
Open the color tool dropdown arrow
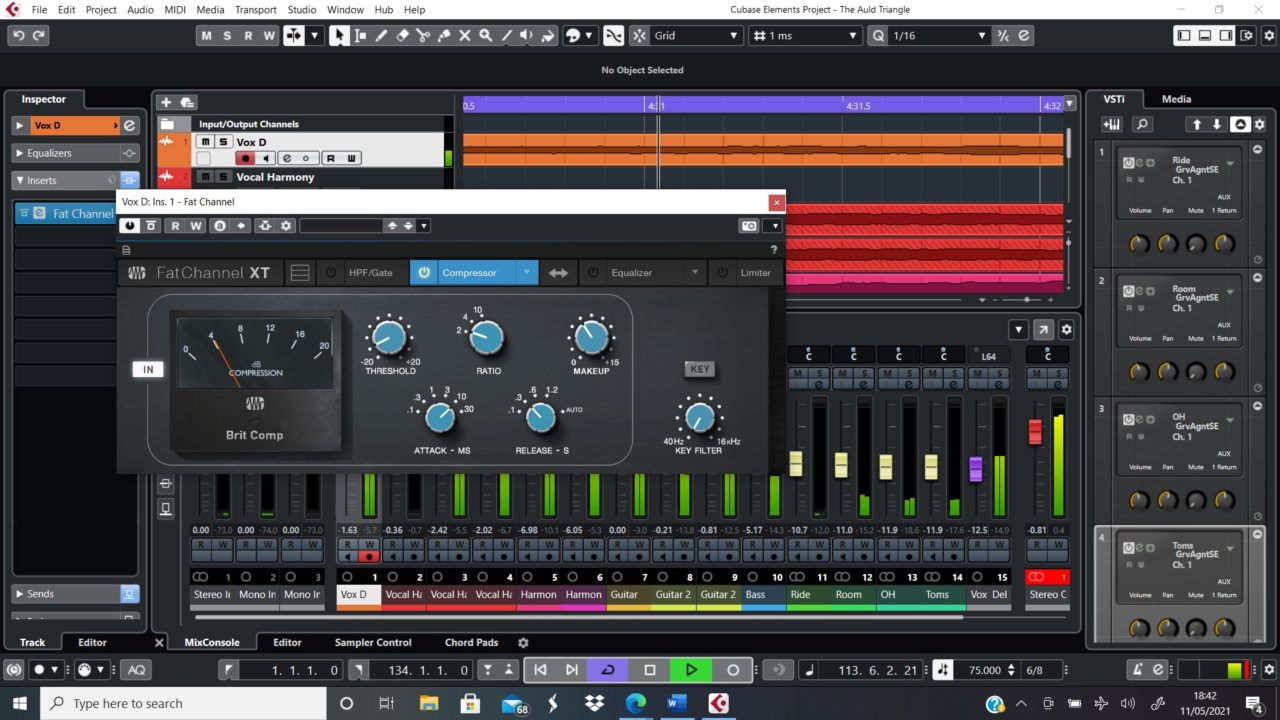(x=590, y=35)
